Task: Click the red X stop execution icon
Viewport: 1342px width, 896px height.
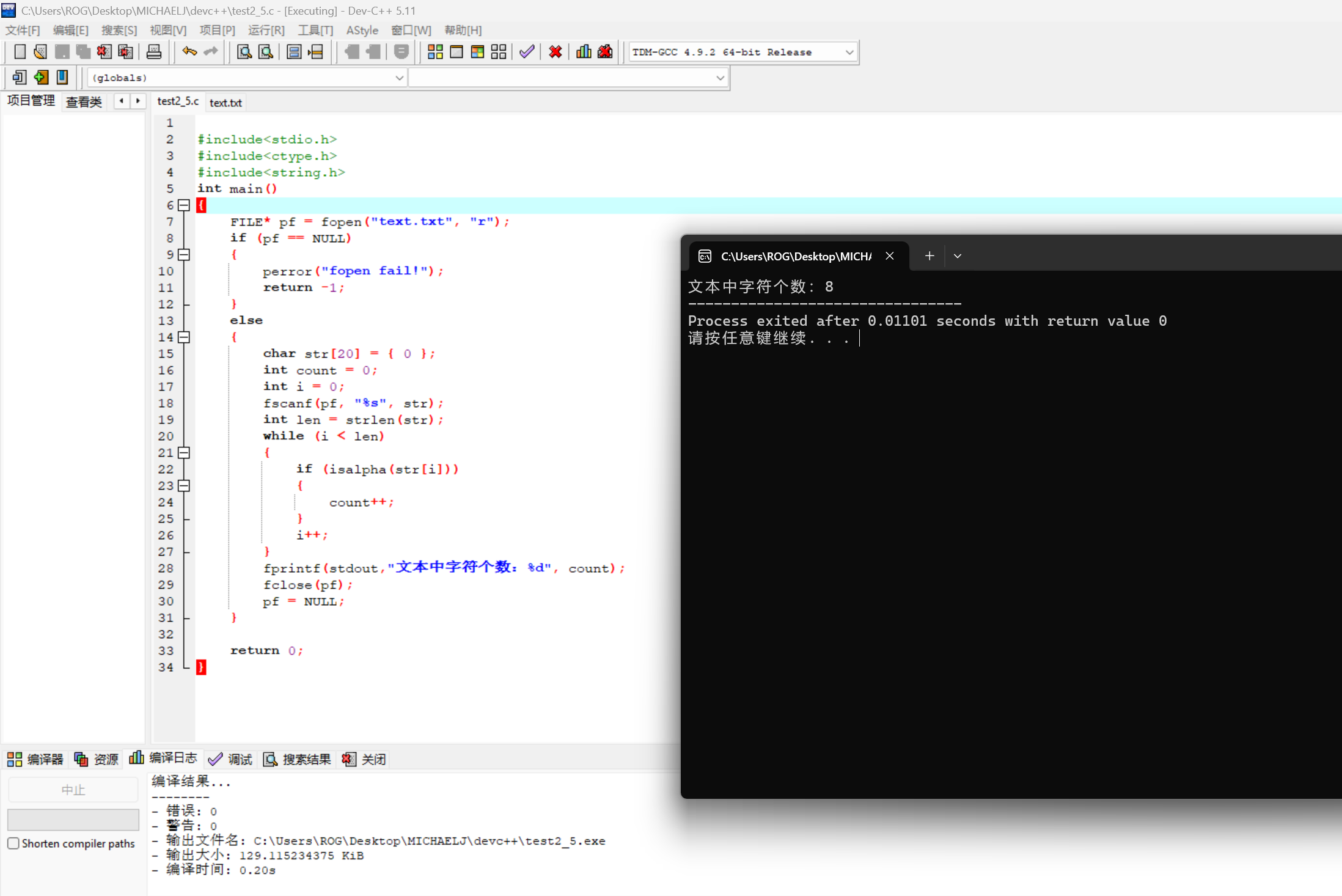Action: point(555,52)
